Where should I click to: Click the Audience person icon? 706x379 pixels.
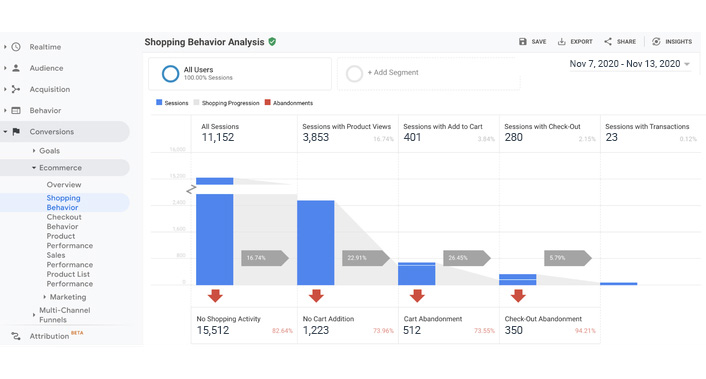tap(16, 68)
